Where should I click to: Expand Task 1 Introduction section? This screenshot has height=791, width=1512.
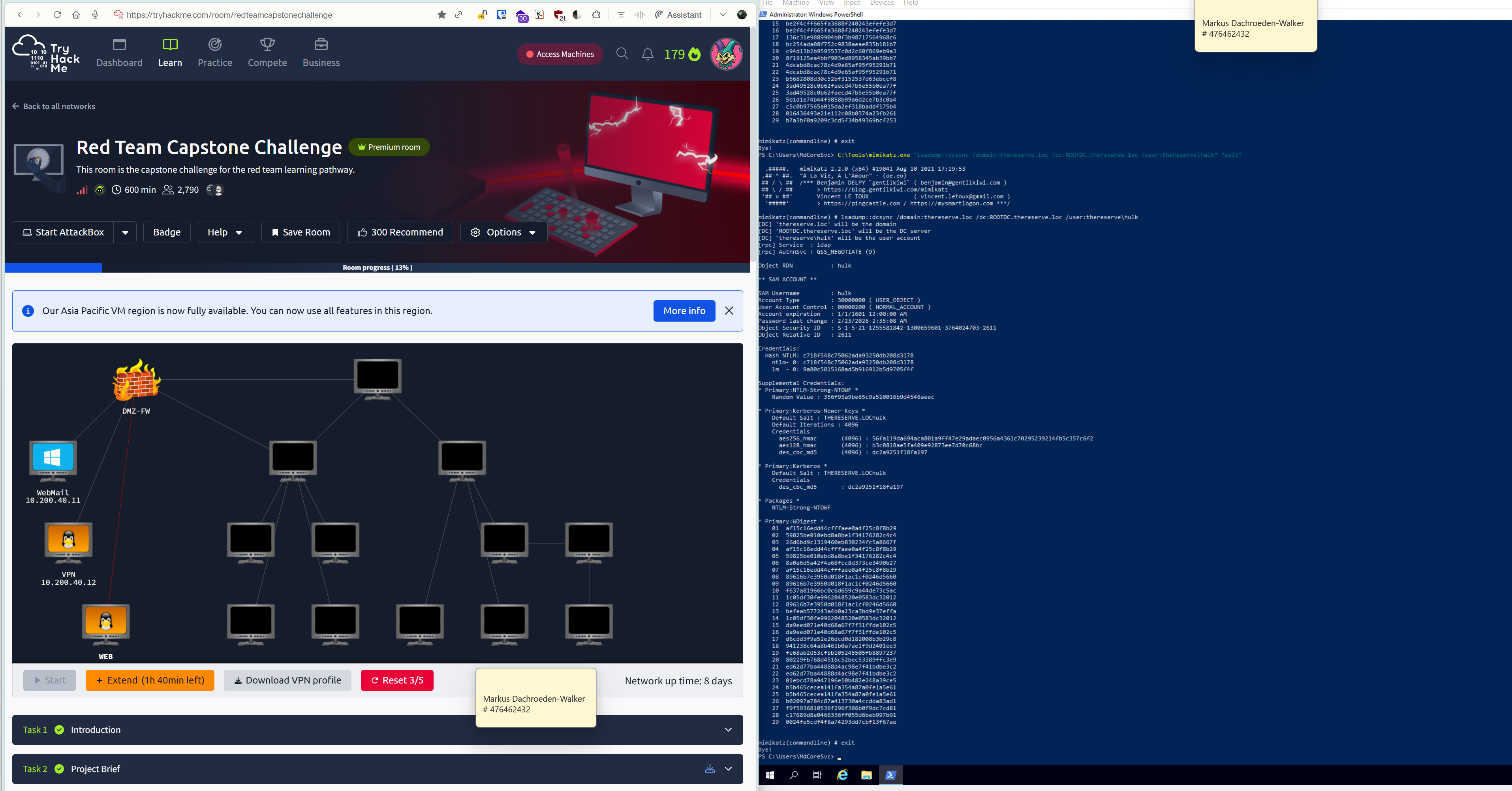point(728,730)
